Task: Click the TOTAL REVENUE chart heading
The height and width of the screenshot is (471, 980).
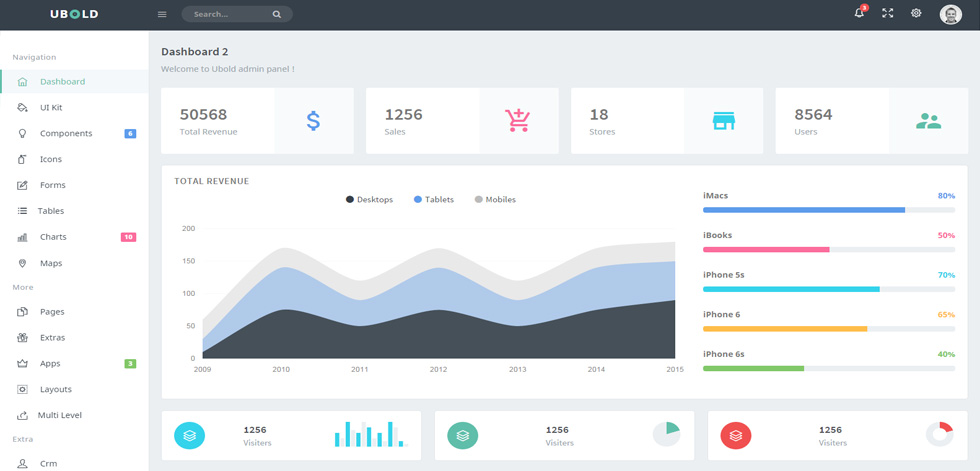Action: [x=211, y=181]
